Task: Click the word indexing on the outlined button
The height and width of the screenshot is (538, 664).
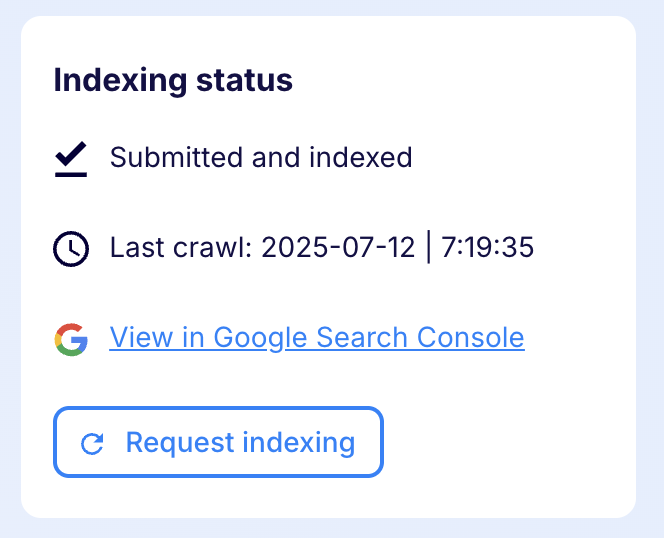Action: [x=299, y=443]
